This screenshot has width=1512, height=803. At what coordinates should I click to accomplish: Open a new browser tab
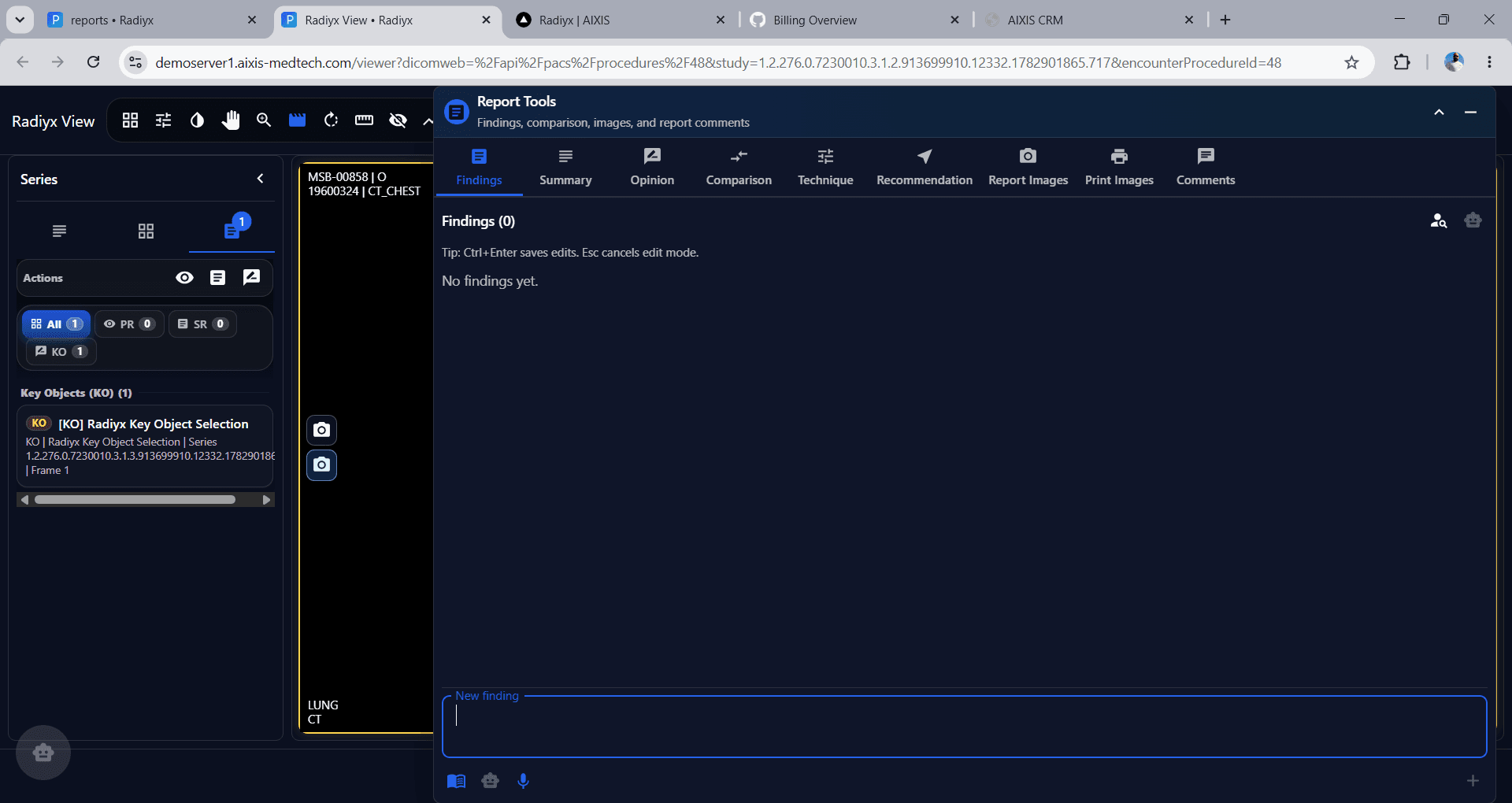(x=1225, y=20)
